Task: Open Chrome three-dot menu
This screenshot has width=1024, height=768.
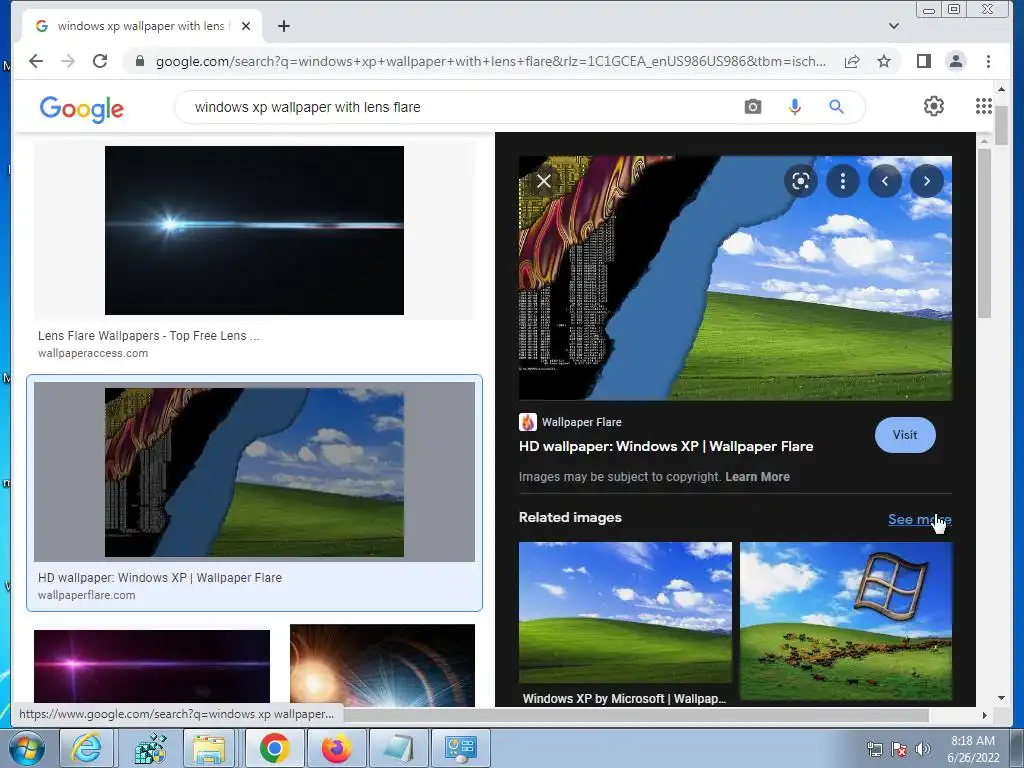Action: coord(988,61)
